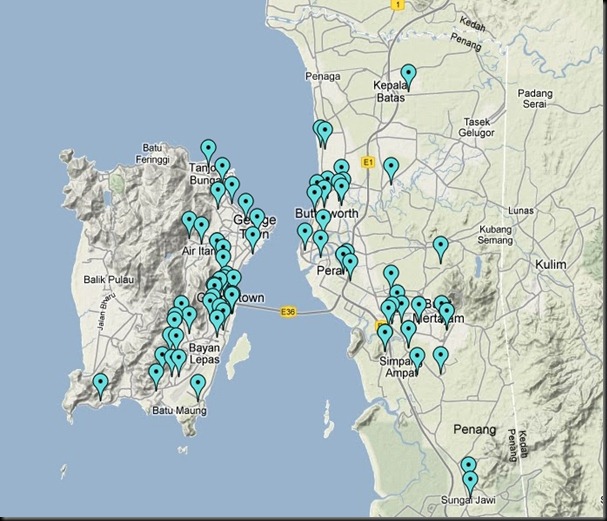Click the Lunas town label
Viewport: 607px width, 521px height.
521,211
